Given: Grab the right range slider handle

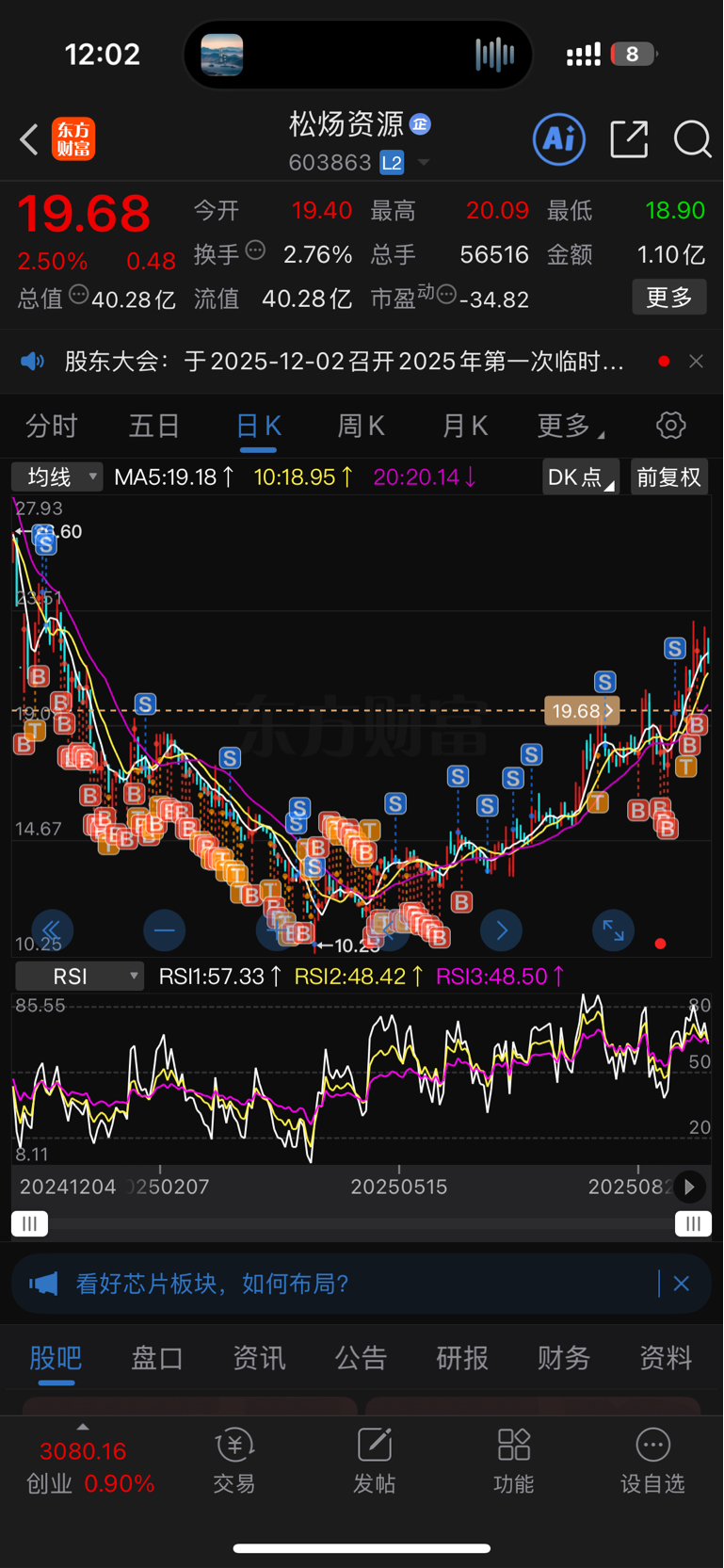Looking at the screenshot, I should pyautogui.click(x=693, y=1223).
